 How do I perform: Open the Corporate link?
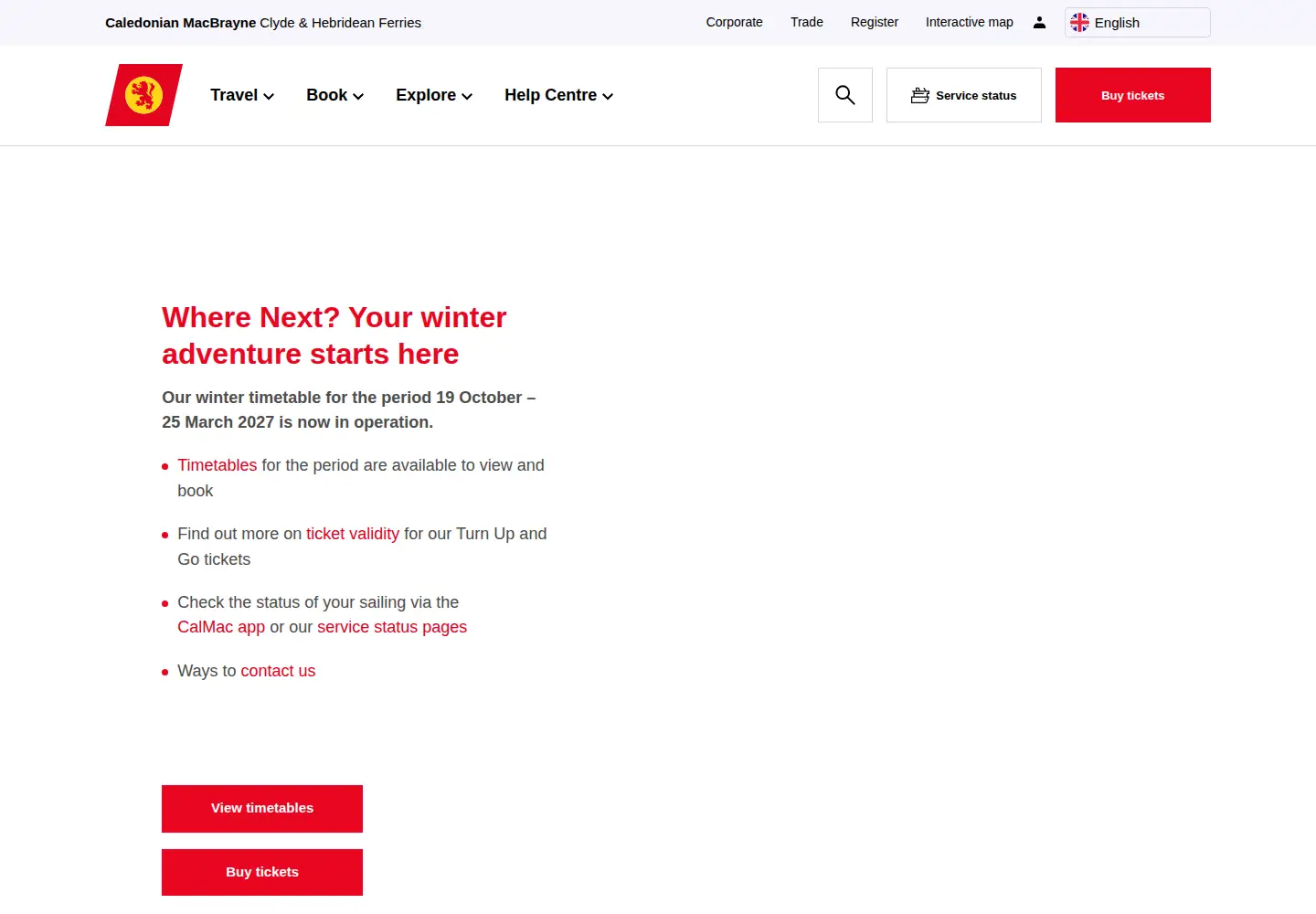tap(734, 22)
